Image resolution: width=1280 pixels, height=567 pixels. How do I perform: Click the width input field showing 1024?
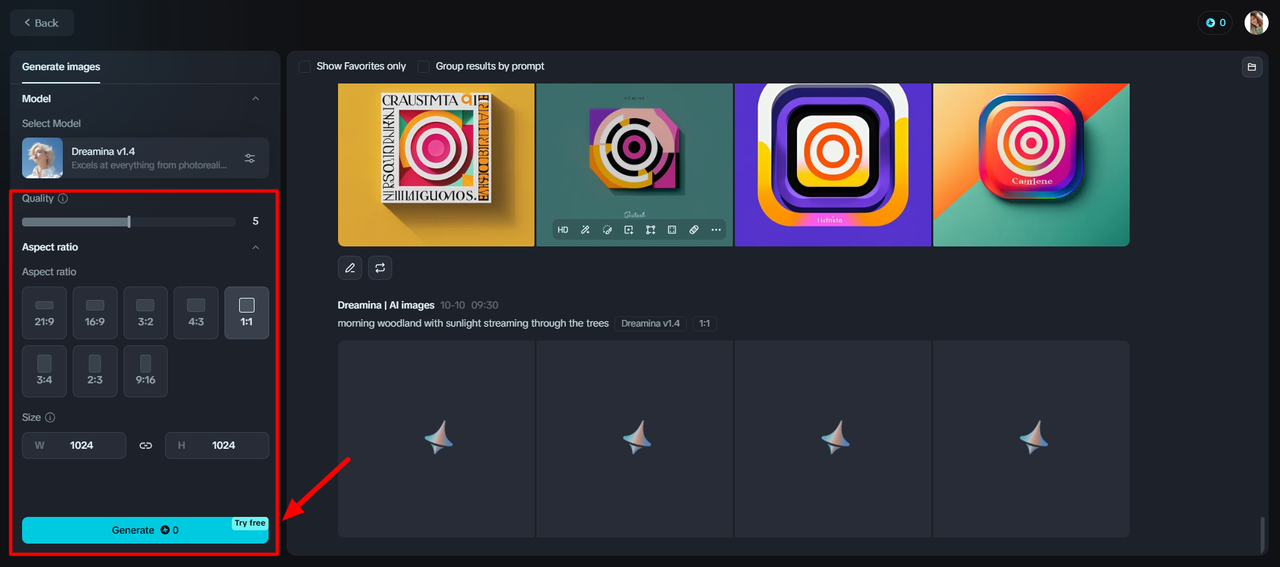(74, 445)
